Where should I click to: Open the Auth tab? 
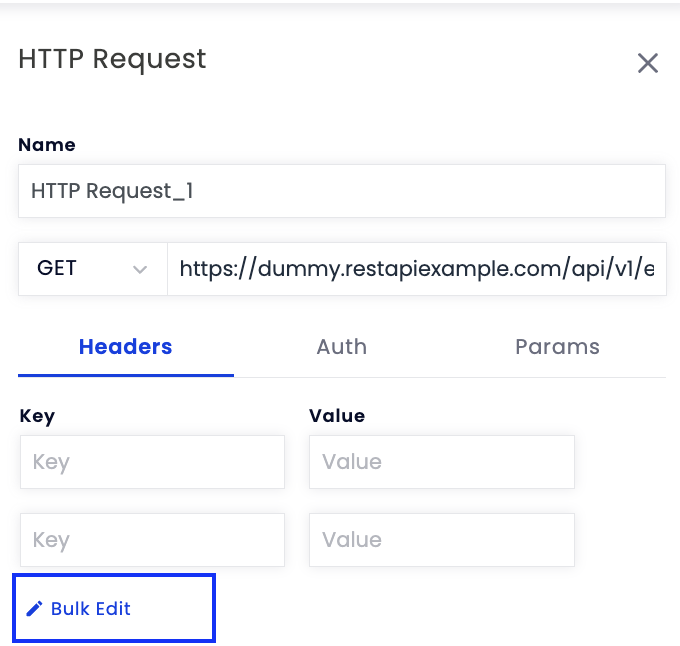pos(342,347)
